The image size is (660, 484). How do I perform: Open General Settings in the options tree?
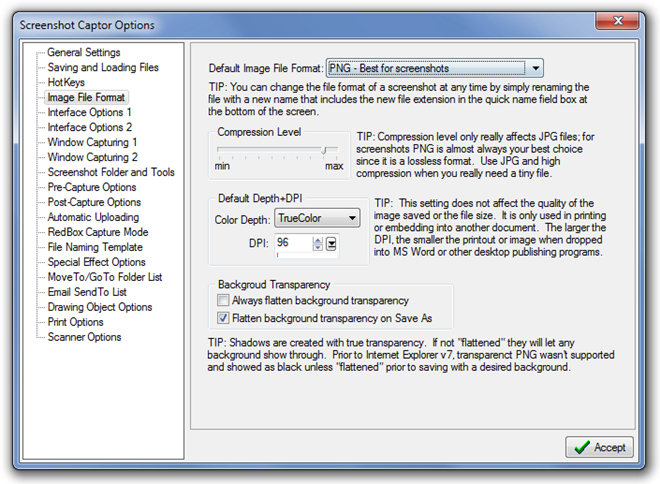(83, 52)
